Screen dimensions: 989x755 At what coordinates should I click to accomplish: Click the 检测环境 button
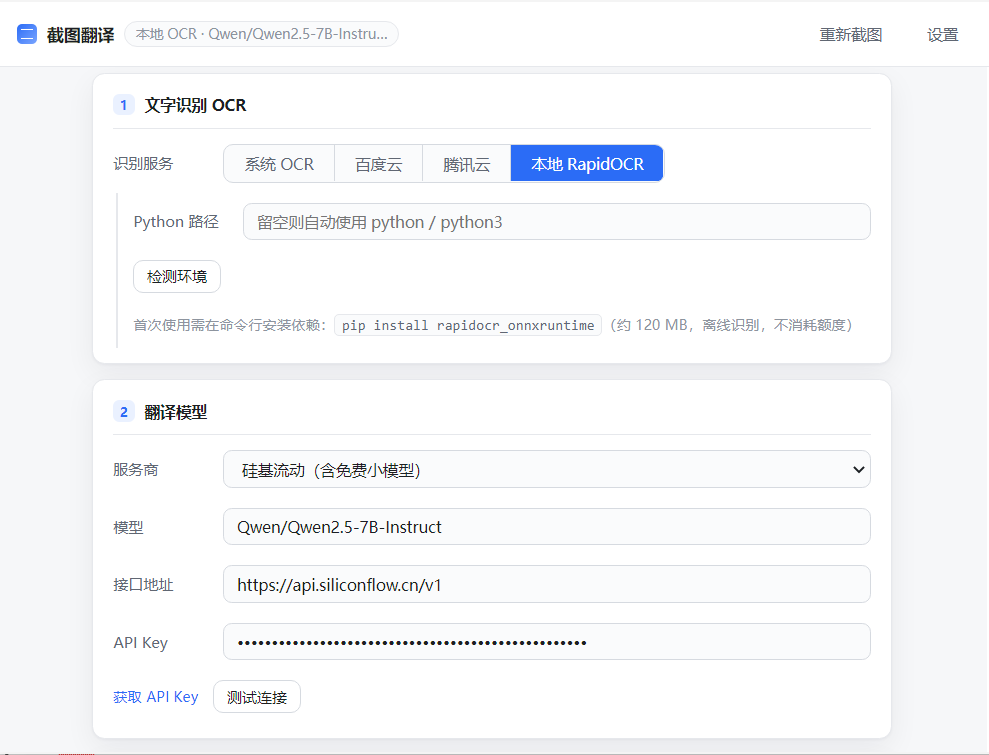pyautogui.click(x=177, y=276)
